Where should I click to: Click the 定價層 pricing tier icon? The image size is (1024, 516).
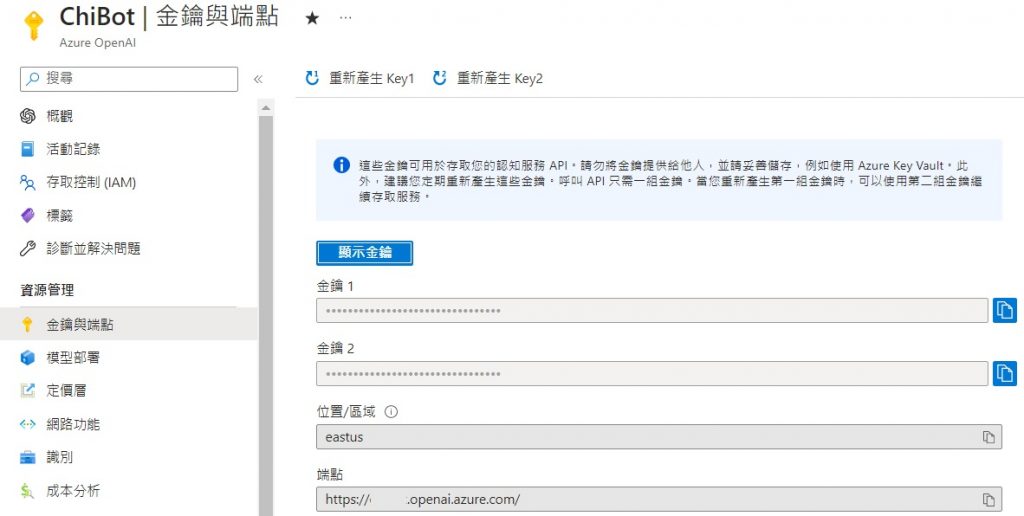coord(27,391)
